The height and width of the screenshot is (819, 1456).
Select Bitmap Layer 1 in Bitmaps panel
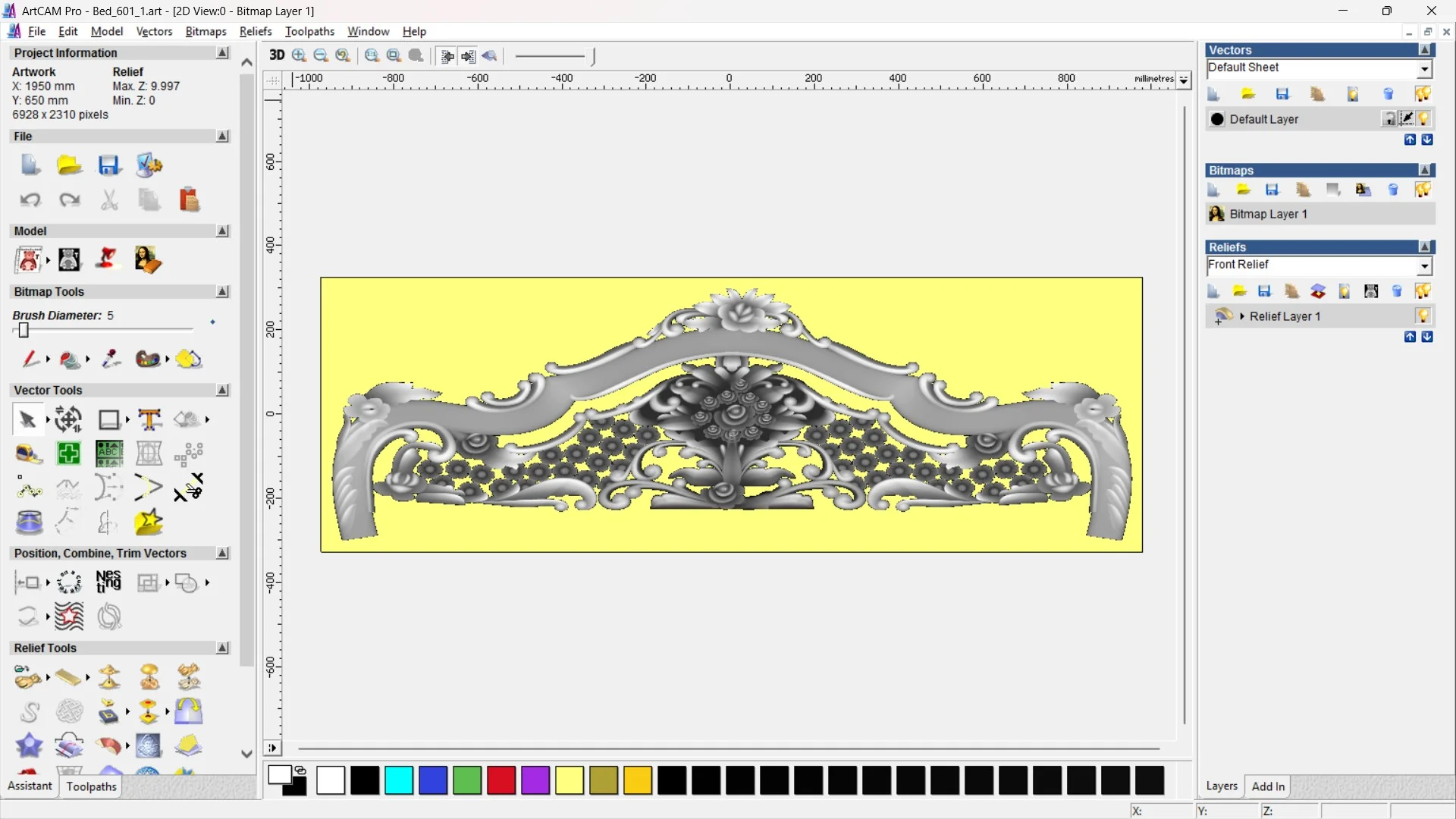pos(1268,214)
